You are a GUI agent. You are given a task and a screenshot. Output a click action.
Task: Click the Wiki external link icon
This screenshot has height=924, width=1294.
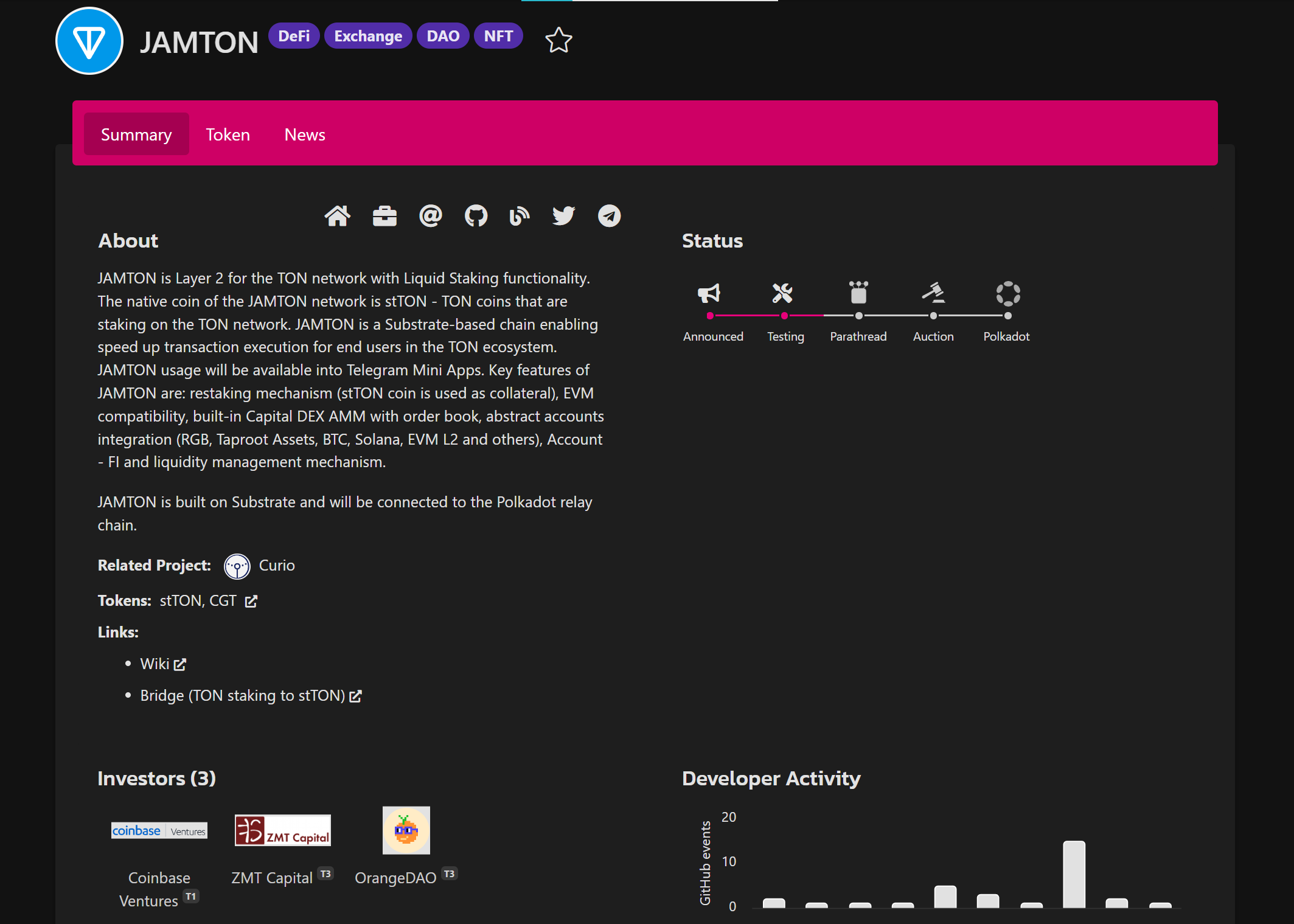click(x=180, y=665)
